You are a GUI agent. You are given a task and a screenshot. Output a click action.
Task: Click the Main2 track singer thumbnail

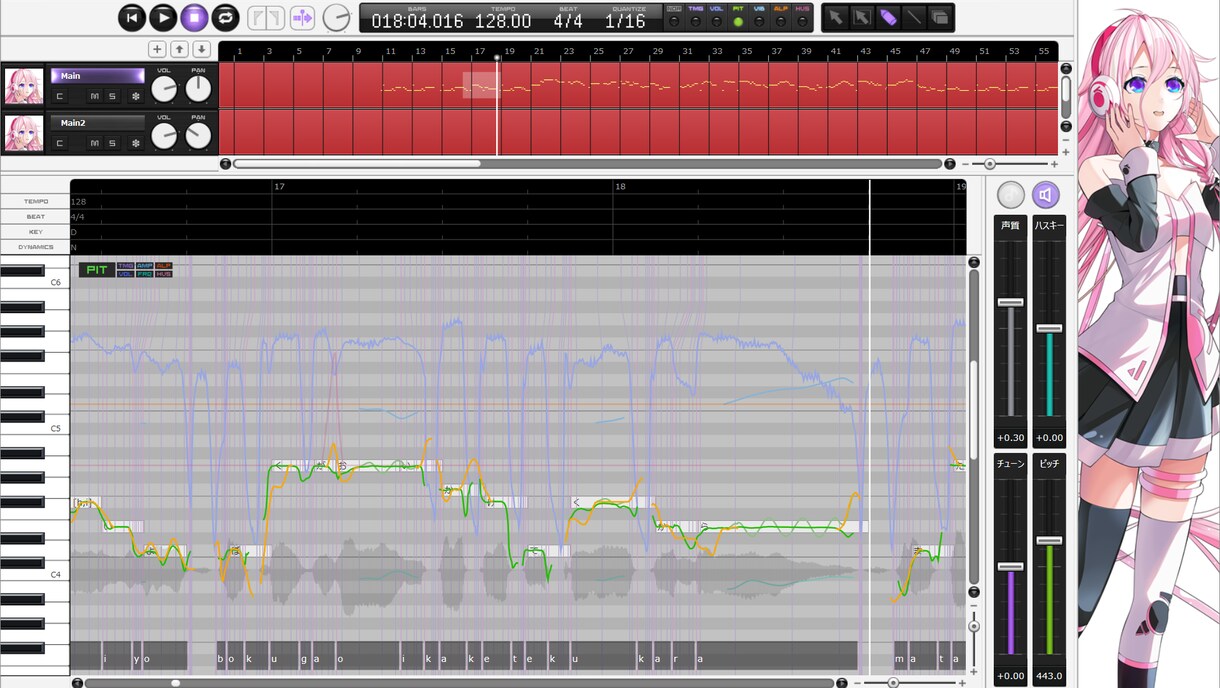point(24,133)
